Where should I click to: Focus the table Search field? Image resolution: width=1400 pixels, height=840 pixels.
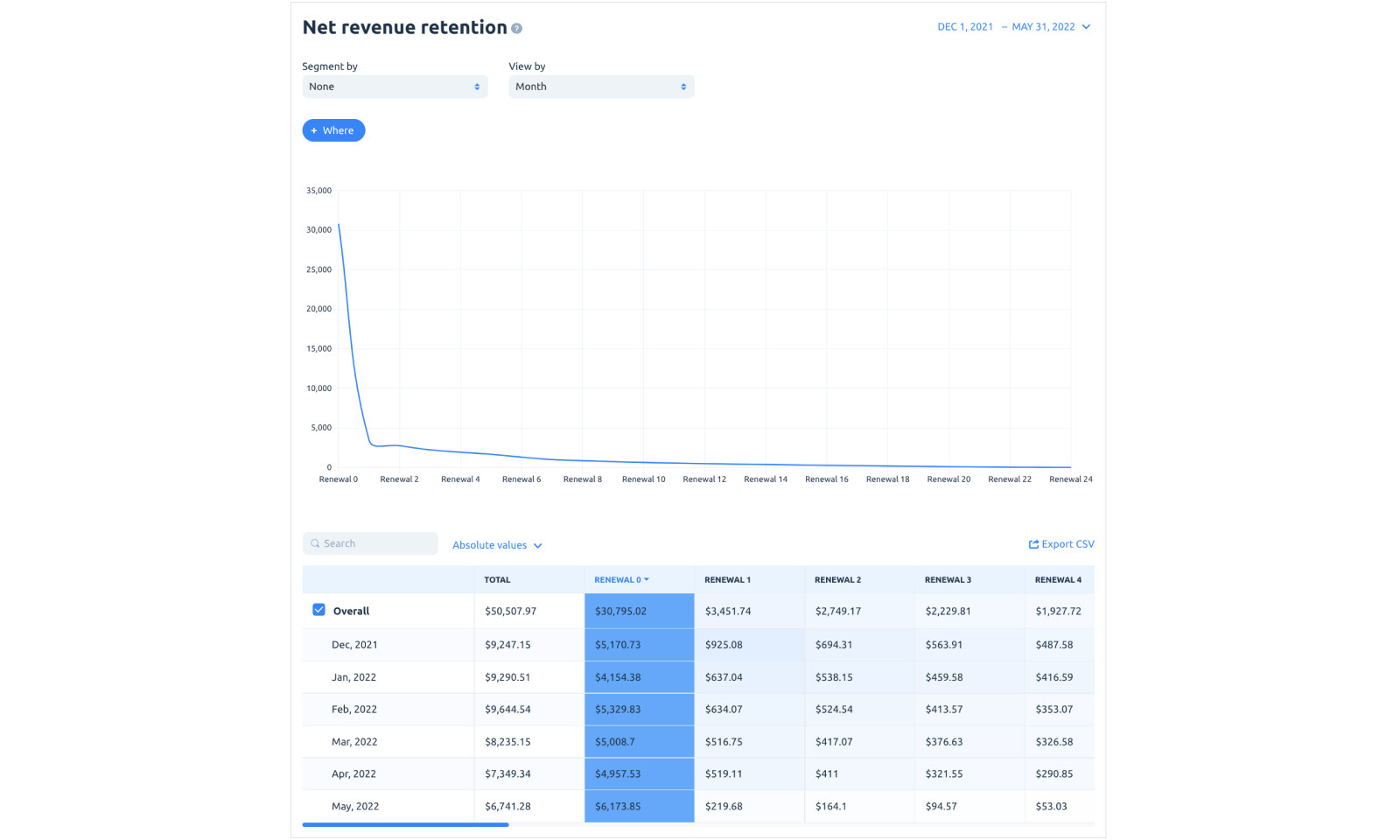point(370,543)
